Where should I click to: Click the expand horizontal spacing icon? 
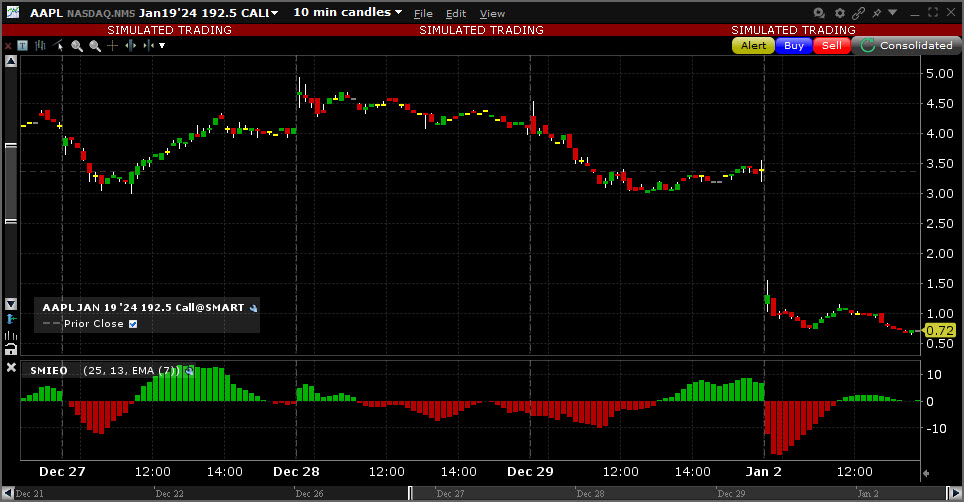tap(130, 45)
